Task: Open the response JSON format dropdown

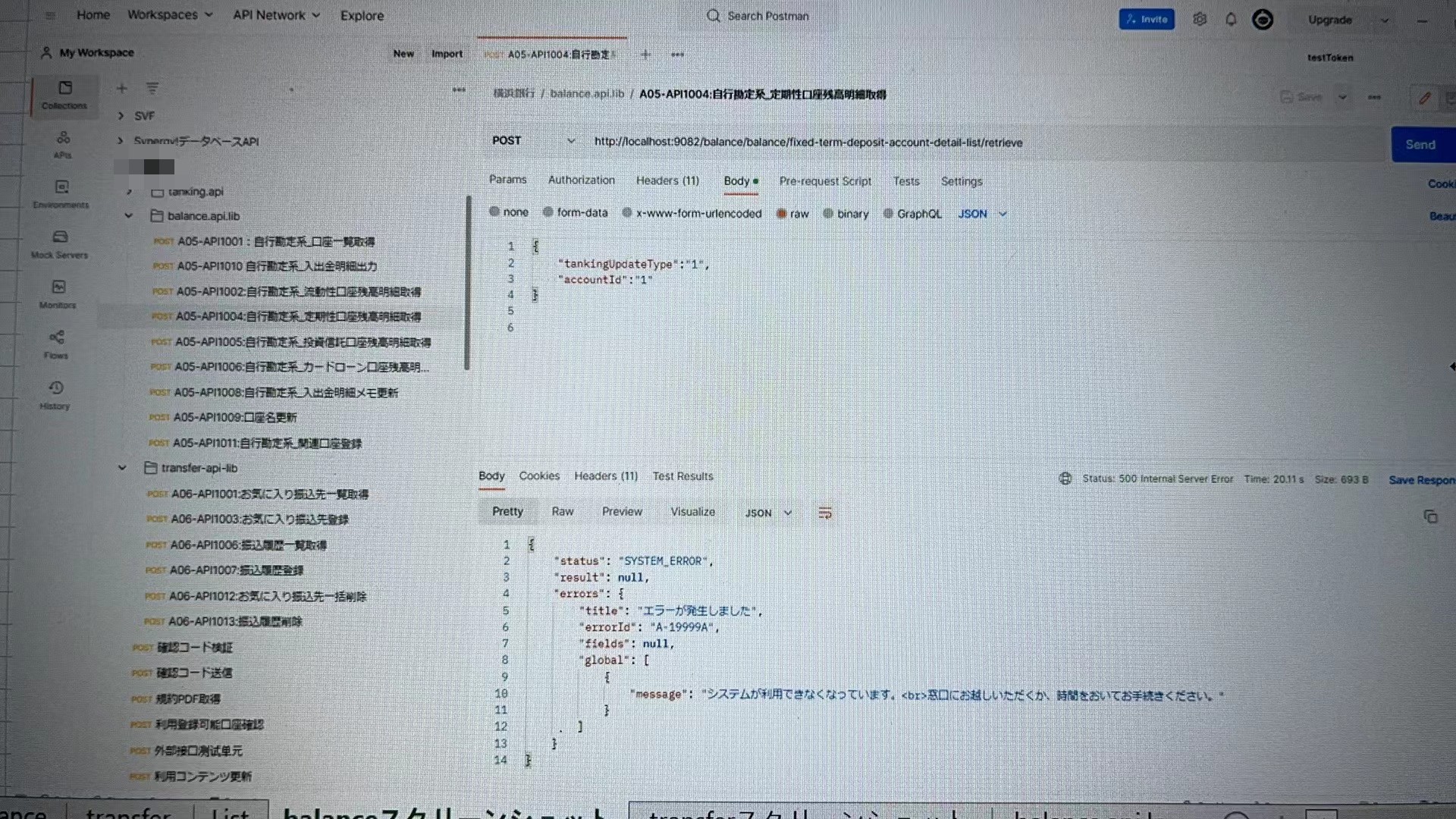Action: pyautogui.click(x=768, y=513)
